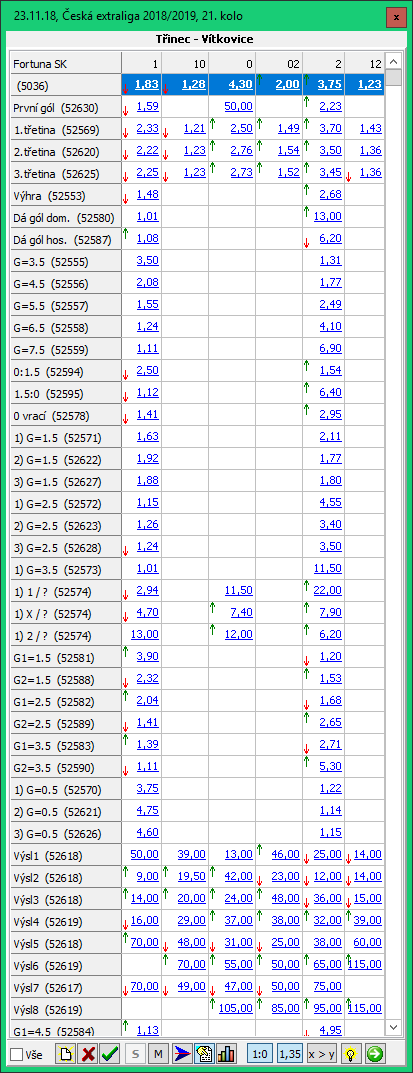The width and height of the screenshot is (413, 1073).
Task: Select odds 1,83 in the main row
Action: point(147,84)
